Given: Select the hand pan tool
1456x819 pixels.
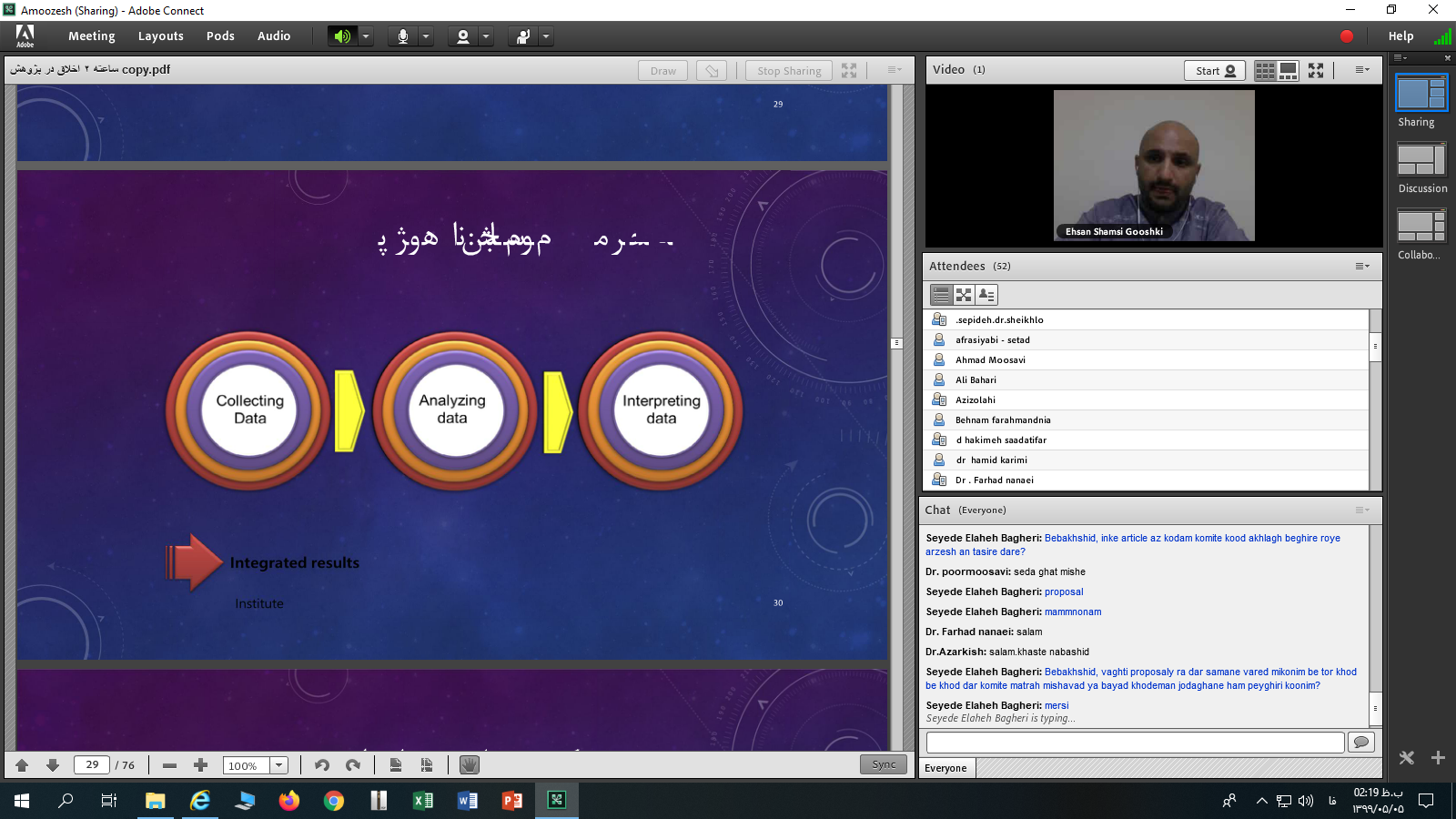Looking at the screenshot, I should point(470,765).
